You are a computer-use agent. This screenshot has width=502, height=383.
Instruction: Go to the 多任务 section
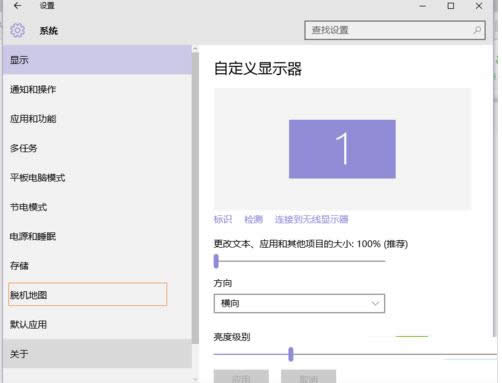pos(97,148)
